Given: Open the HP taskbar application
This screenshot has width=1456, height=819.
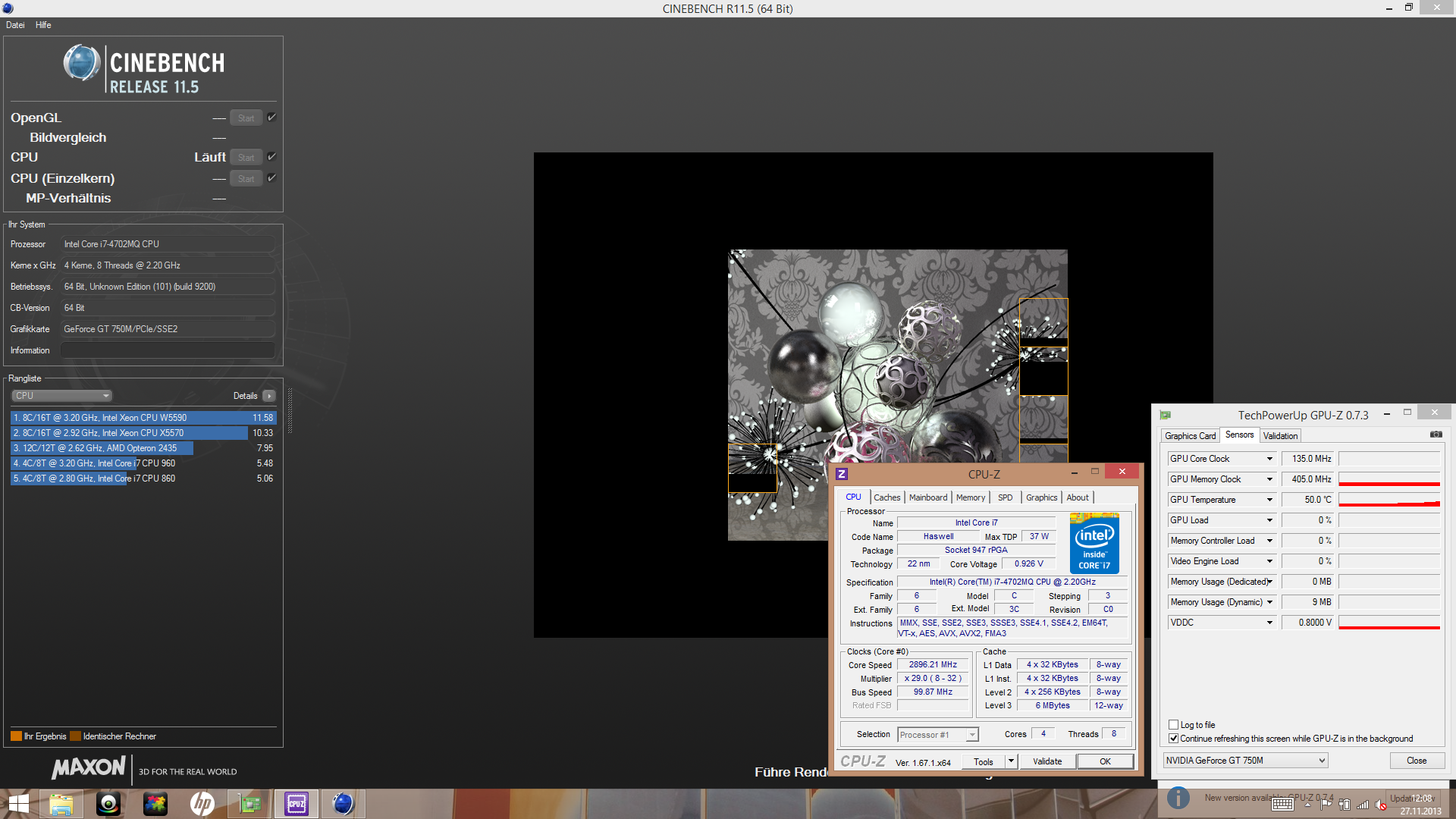Looking at the screenshot, I should point(202,803).
